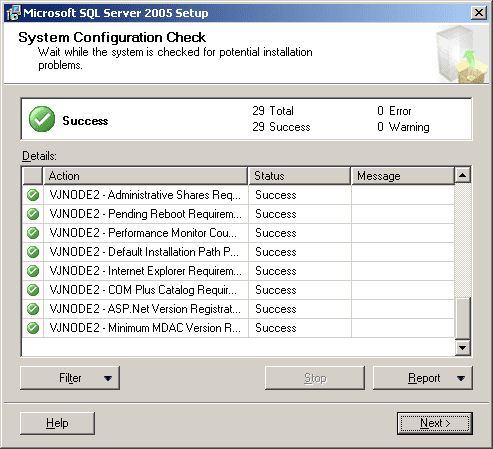Click the server box graphic in header
Viewport: 493px width, 449px height.
click(462, 54)
